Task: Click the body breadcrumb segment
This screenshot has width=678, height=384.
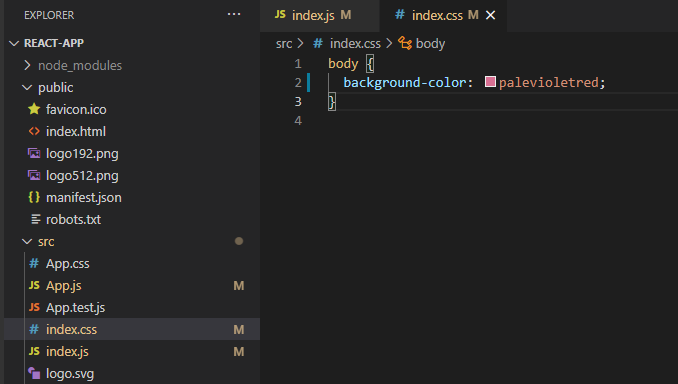Action: tap(430, 44)
